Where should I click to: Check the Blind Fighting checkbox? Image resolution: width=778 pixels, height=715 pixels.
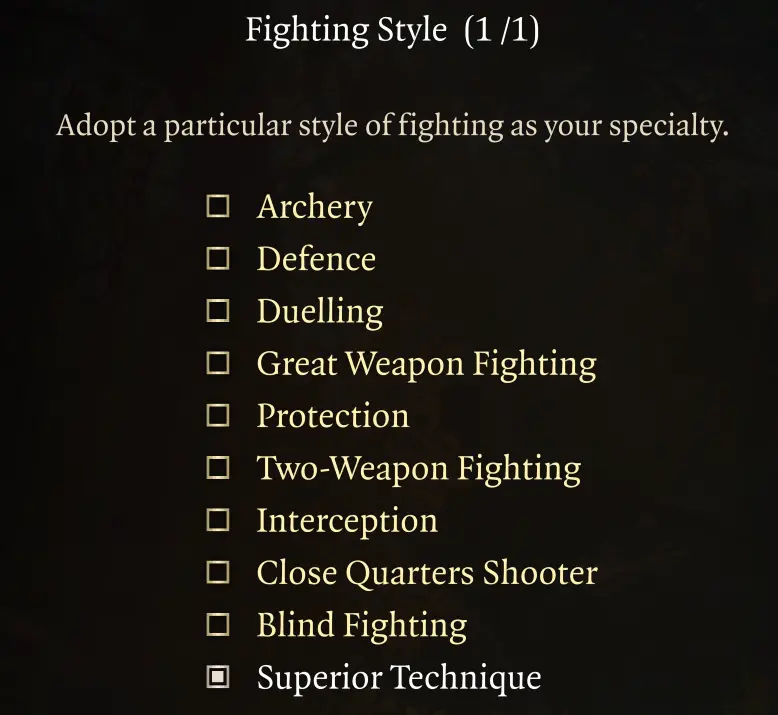pyautogui.click(x=218, y=624)
